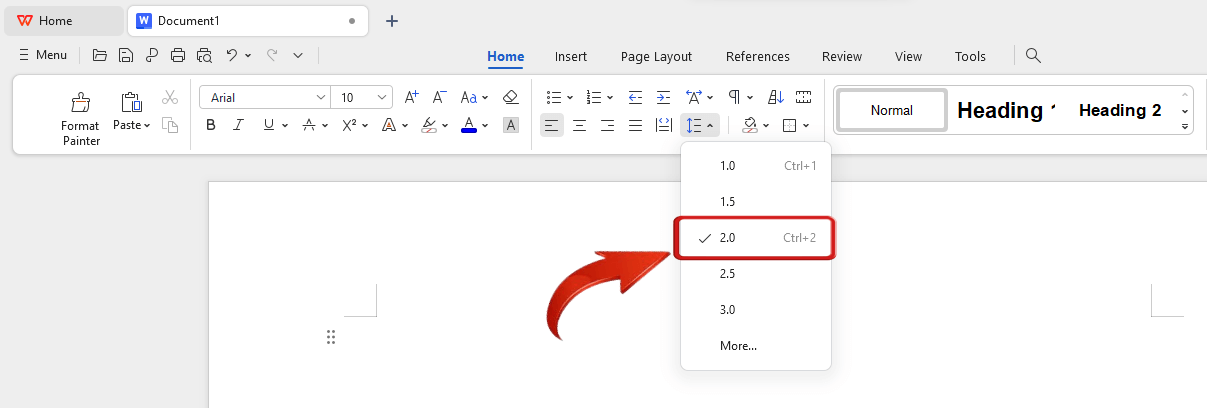Toggle Underline formatting
The height and width of the screenshot is (408, 1207).
pyautogui.click(x=268, y=125)
